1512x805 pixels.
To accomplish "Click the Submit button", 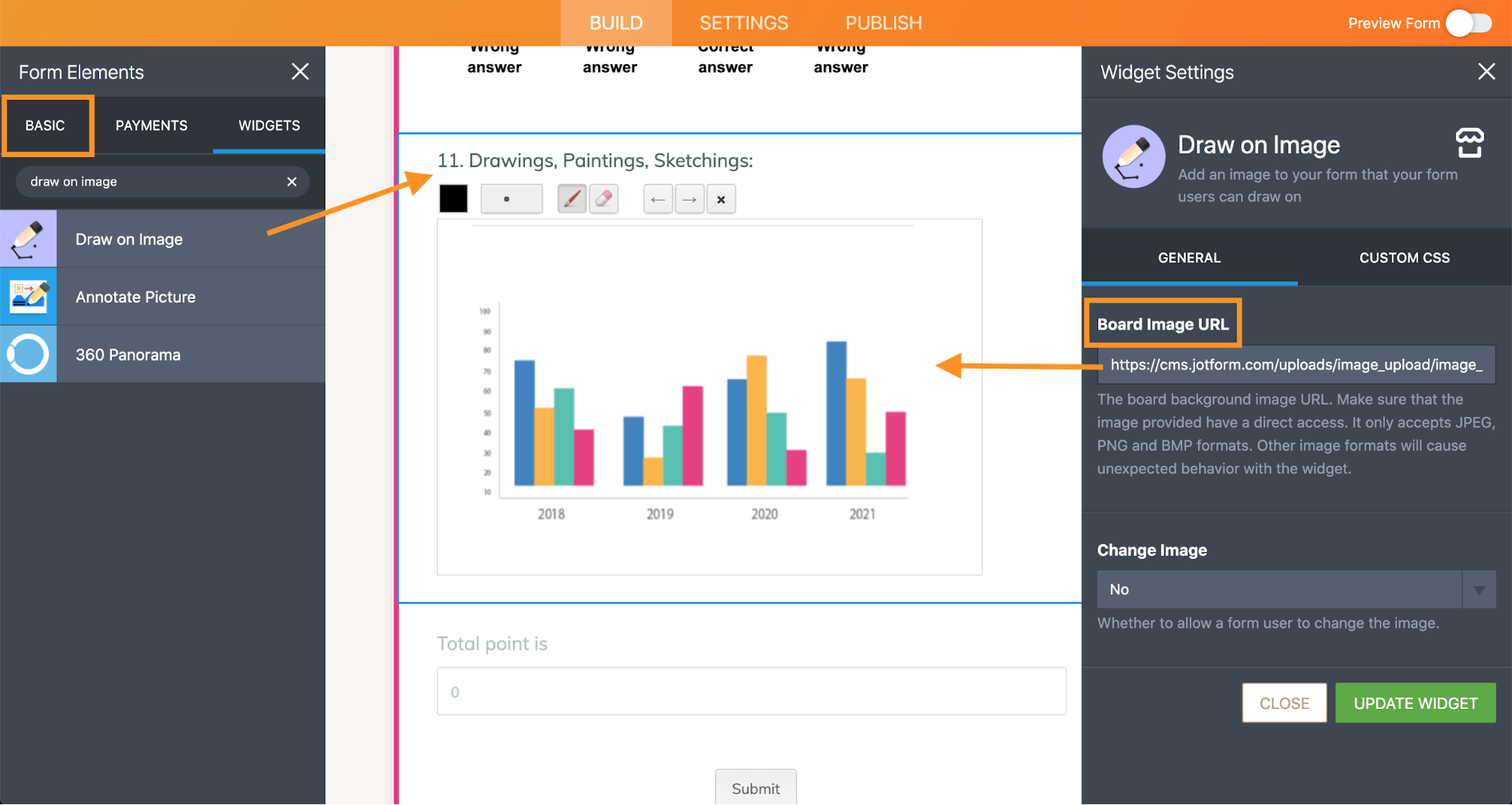I will point(756,788).
